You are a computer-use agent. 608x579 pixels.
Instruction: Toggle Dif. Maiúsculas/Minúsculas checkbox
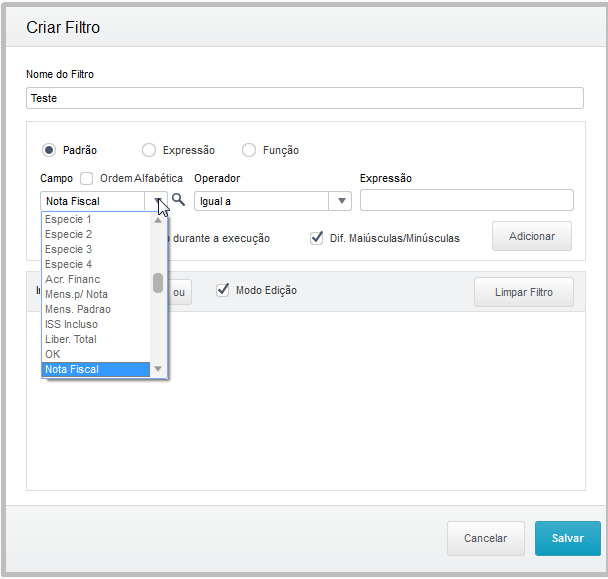pyautogui.click(x=317, y=238)
